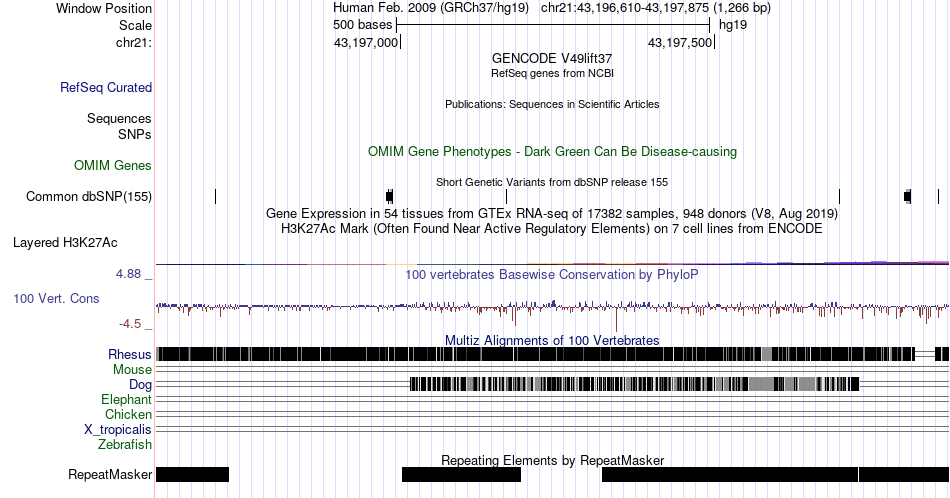Click the 'RefSeq genes from NCBI' title
This screenshot has height=498, width=950.
552,73
